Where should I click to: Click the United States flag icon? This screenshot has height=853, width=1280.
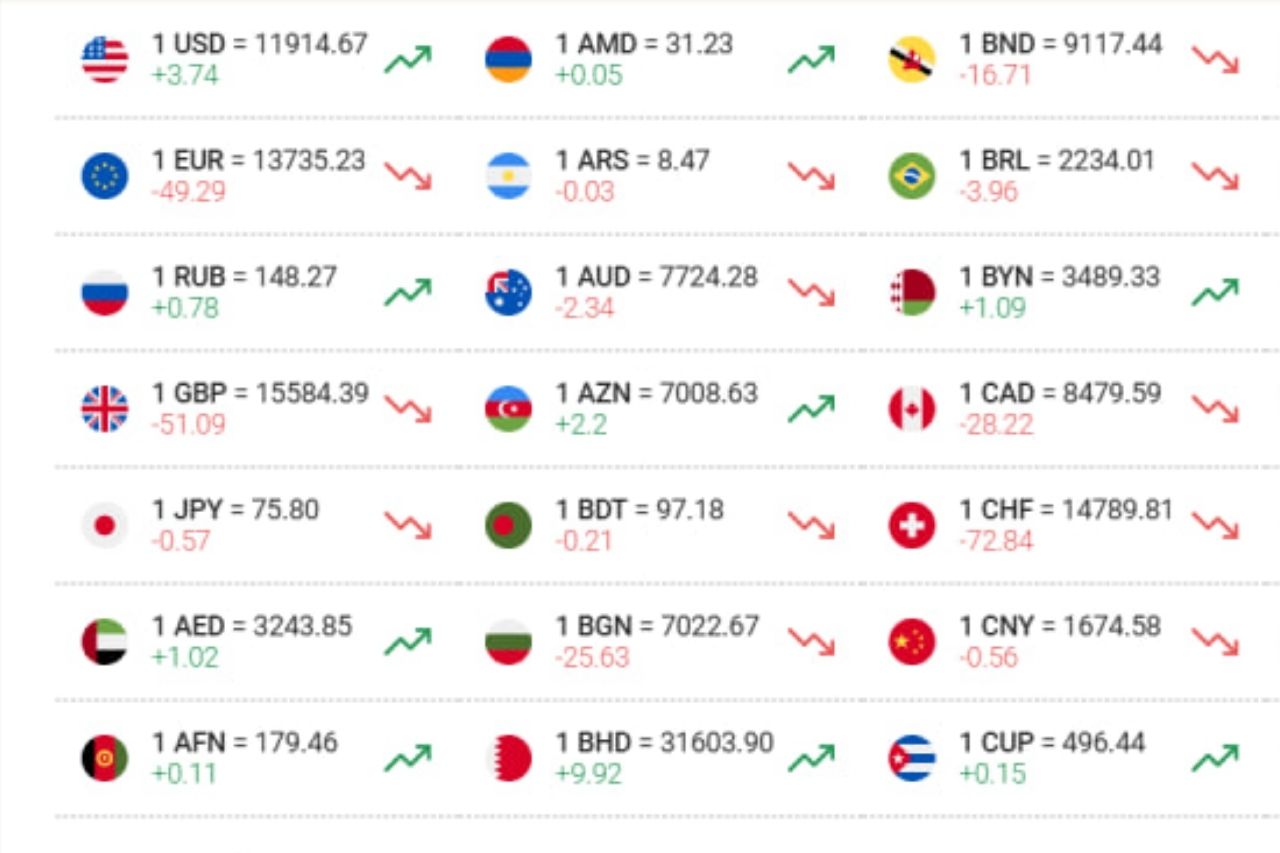pos(105,60)
